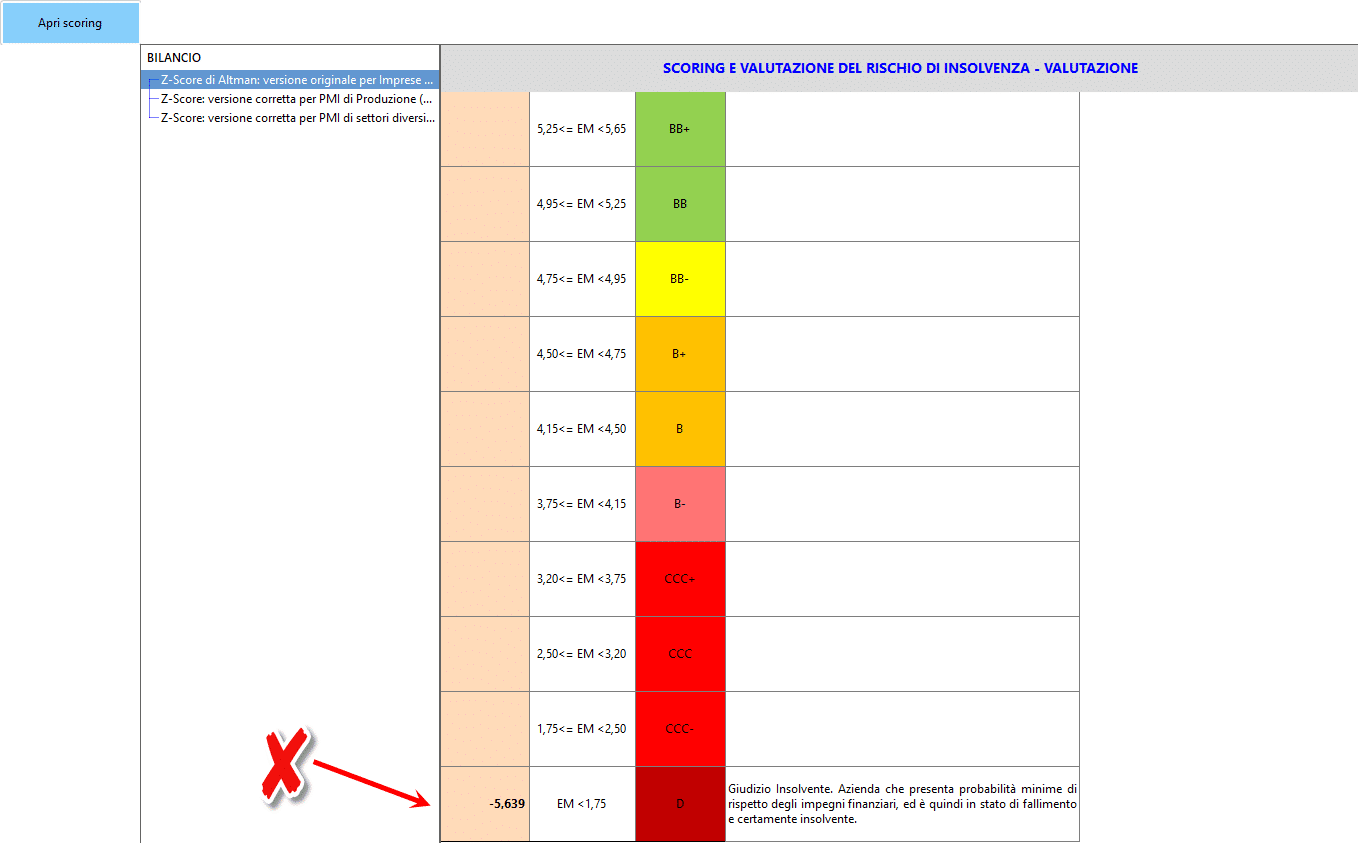Click the range 5,25<= EM <5,65
1362x848 pixels.
(x=582, y=129)
